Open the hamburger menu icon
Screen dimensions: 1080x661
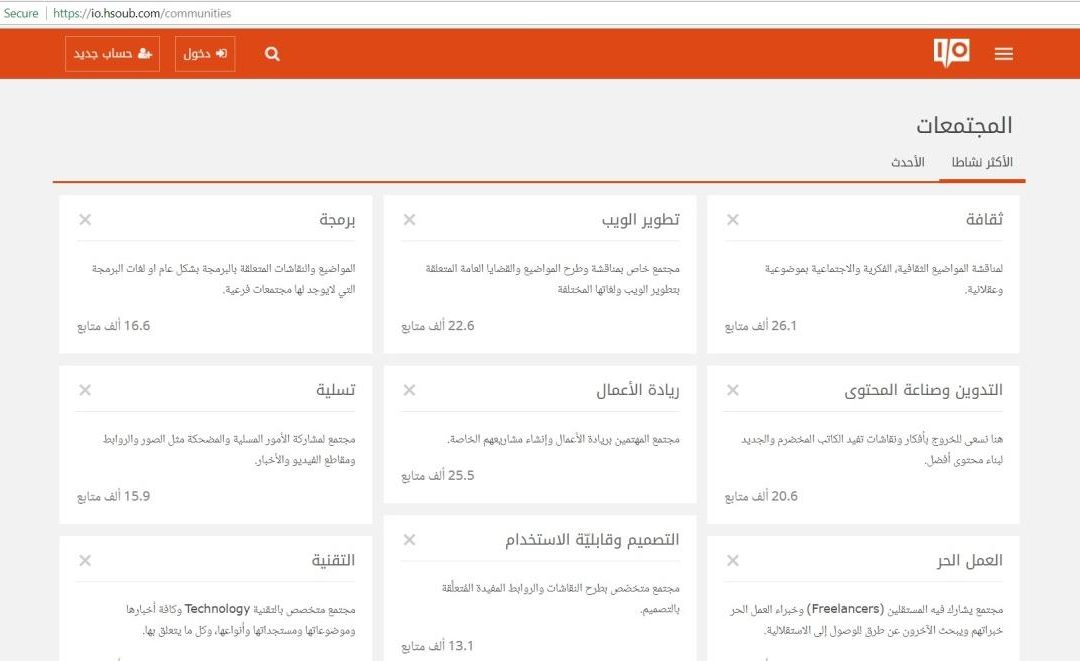click(x=1003, y=54)
